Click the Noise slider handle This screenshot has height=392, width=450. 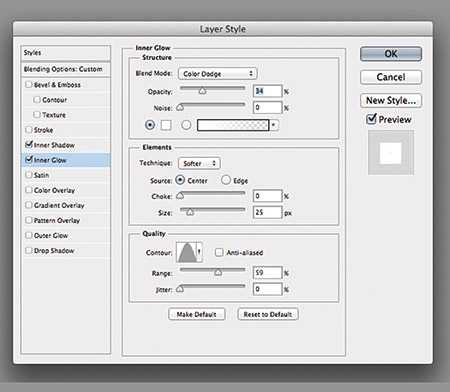tap(180, 107)
